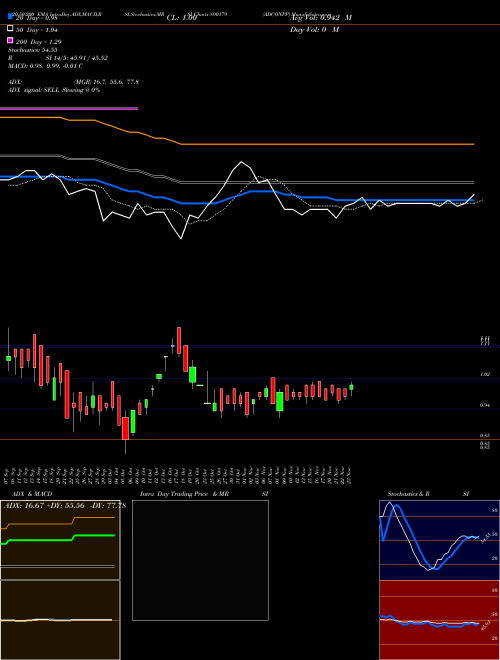Click the 'SI 14/3: 45.91 / 45.52' value
This screenshot has height=660, width=500.
coord(77,58)
